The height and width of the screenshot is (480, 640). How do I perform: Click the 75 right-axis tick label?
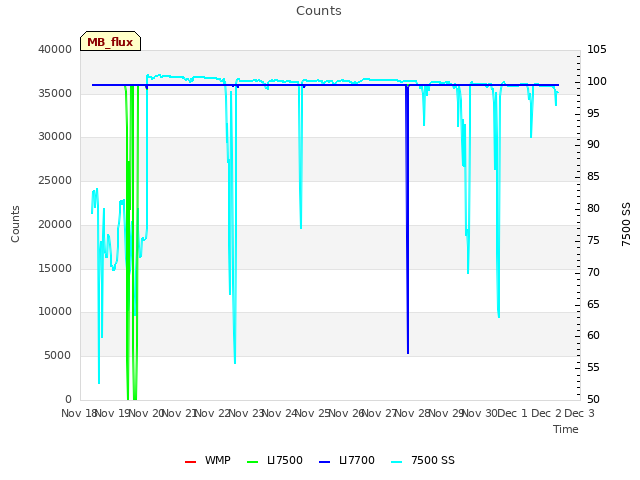tap(593, 240)
